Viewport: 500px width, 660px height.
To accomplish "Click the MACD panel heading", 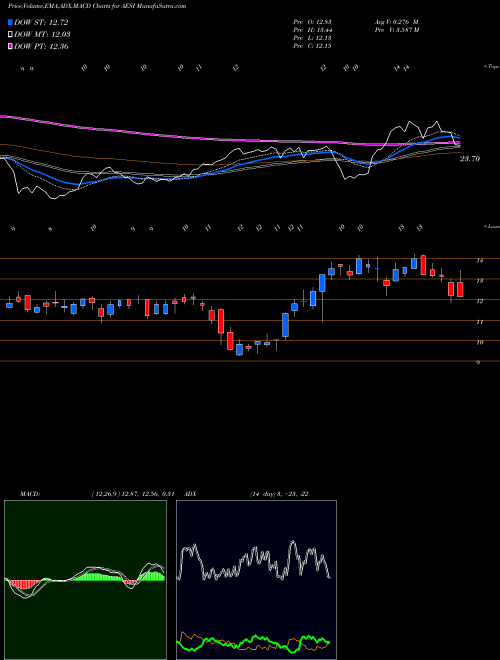I will (x=29, y=494).
